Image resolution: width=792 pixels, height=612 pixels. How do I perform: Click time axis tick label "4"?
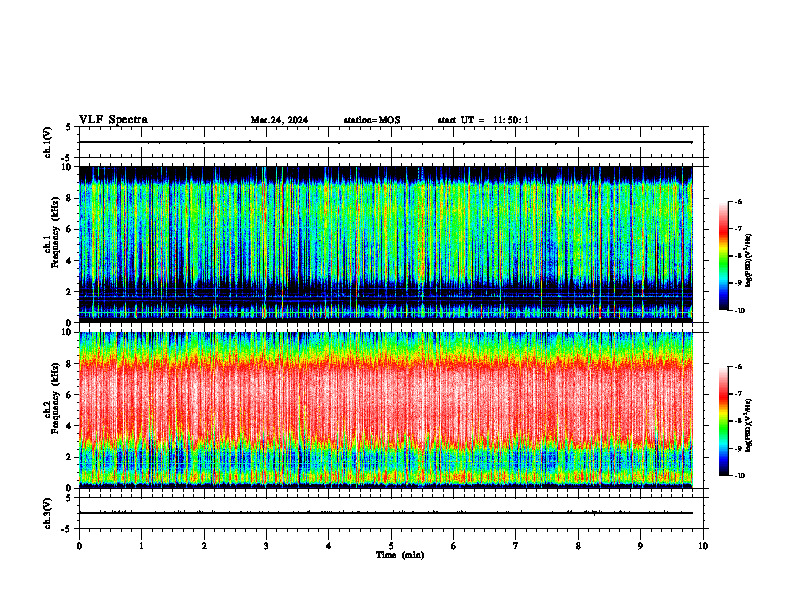[329, 546]
